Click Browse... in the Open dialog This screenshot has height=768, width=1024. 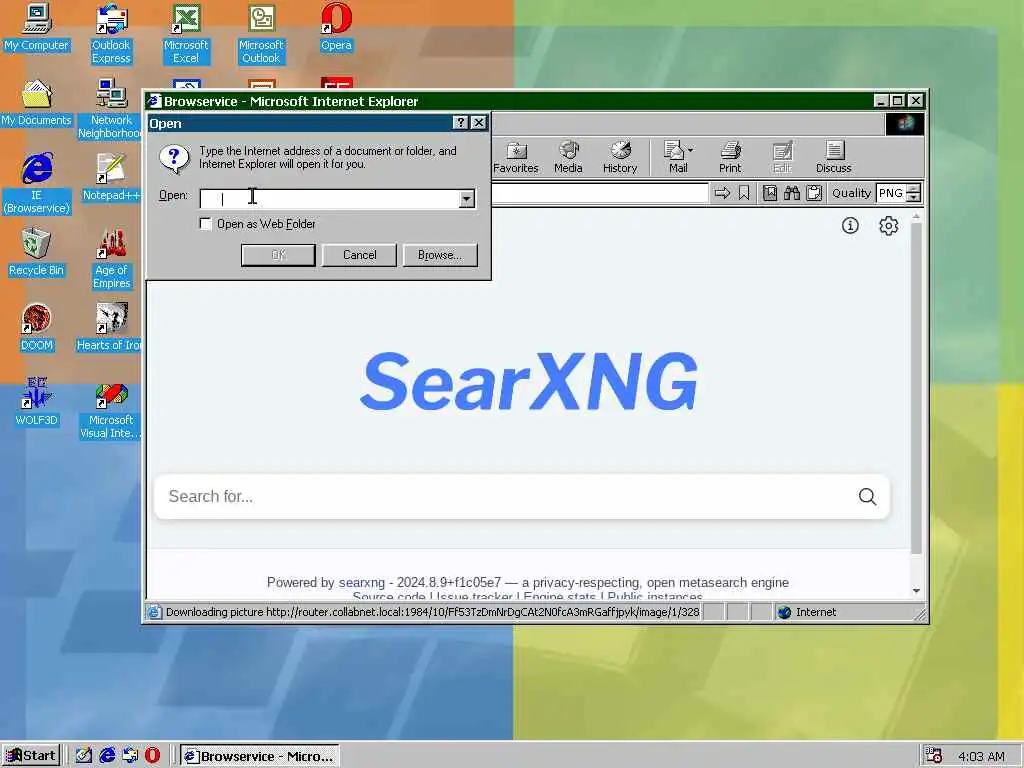[x=440, y=255]
